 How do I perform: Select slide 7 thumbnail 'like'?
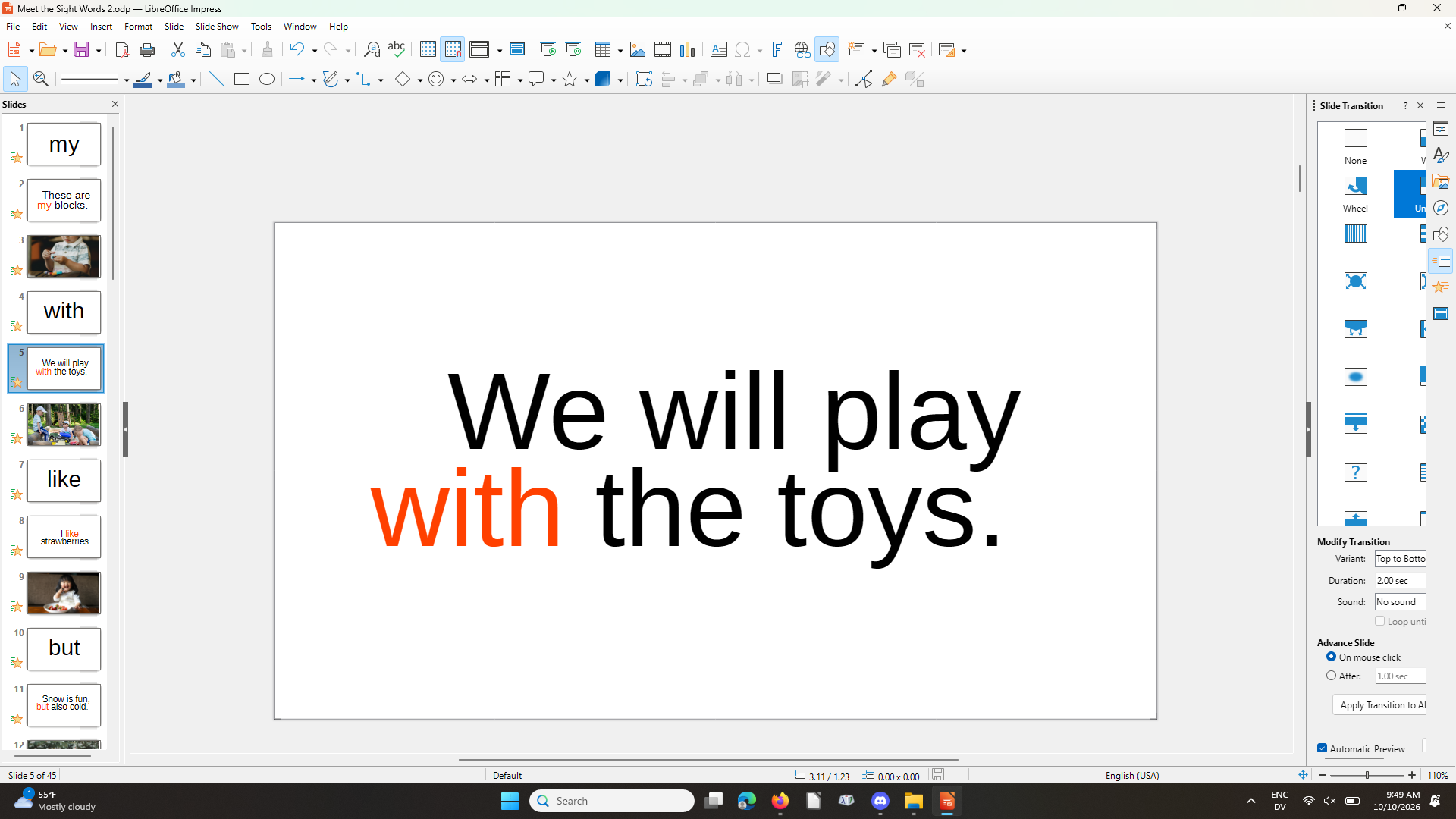point(64,480)
